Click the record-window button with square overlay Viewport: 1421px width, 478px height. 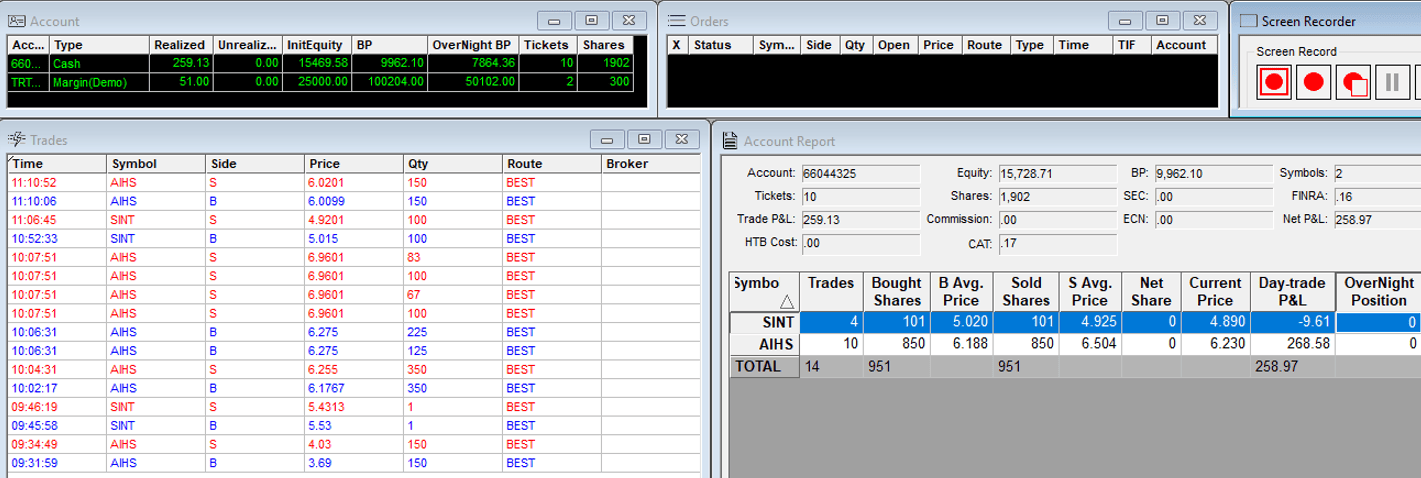pos(1353,82)
